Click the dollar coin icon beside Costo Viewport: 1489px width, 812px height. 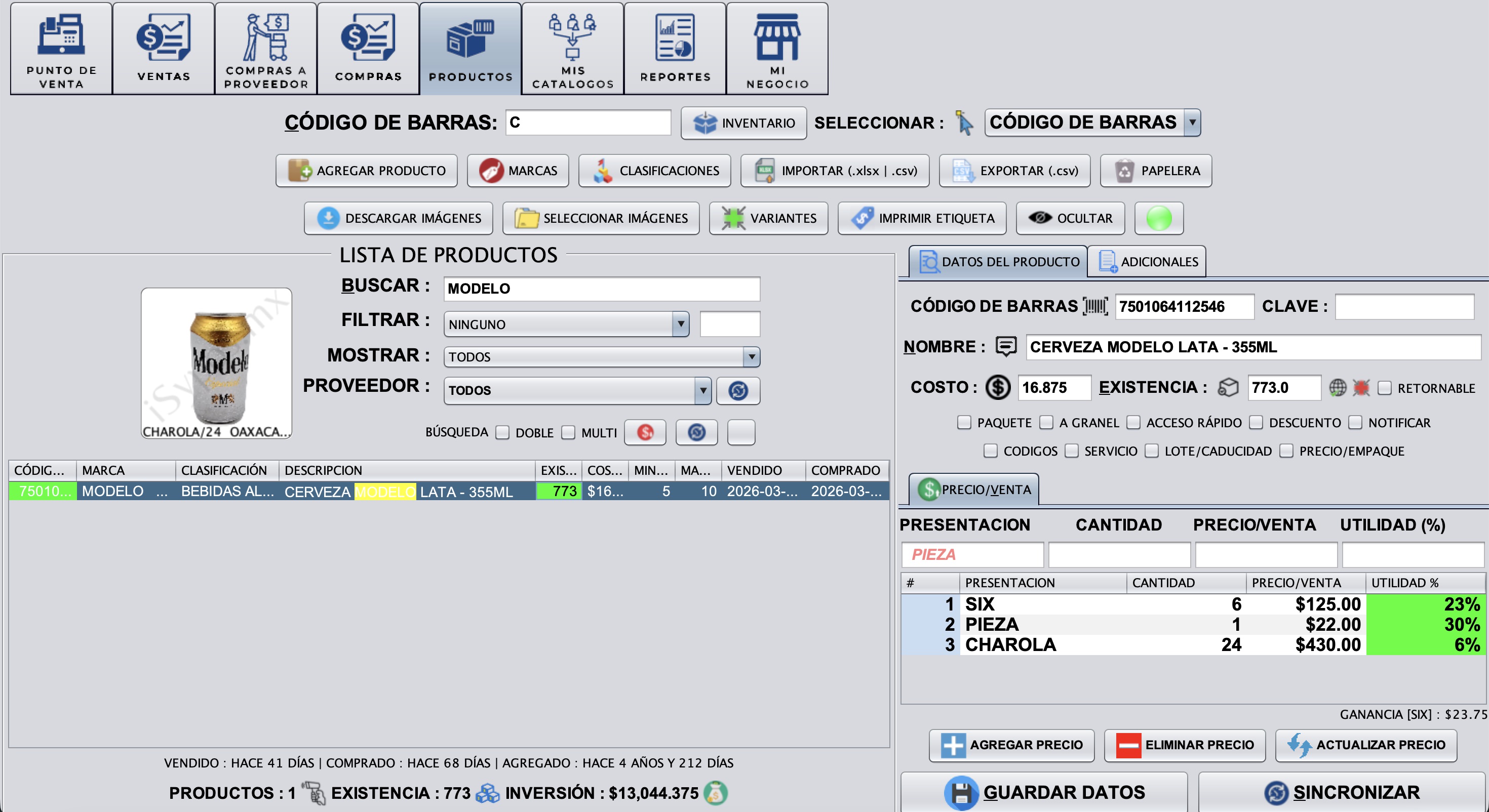tap(998, 387)
